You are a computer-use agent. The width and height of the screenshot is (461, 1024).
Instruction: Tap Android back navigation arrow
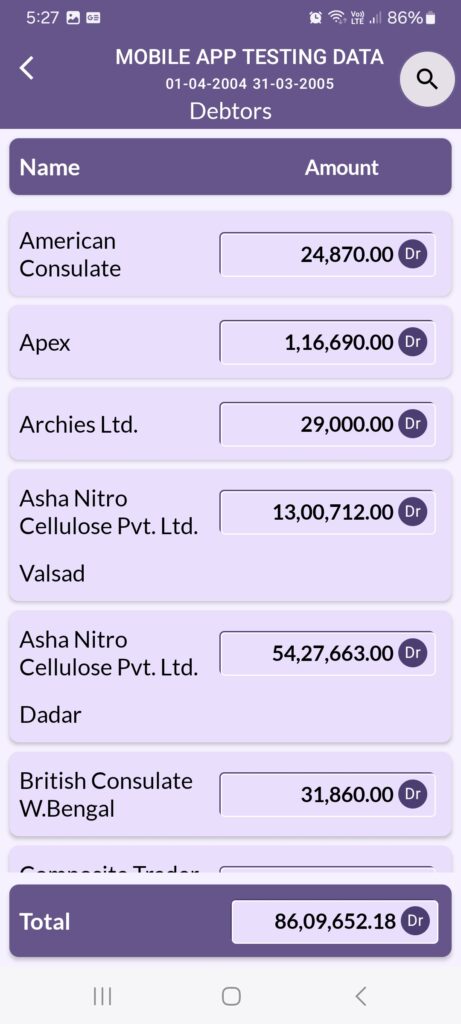[x=360, y=996]
